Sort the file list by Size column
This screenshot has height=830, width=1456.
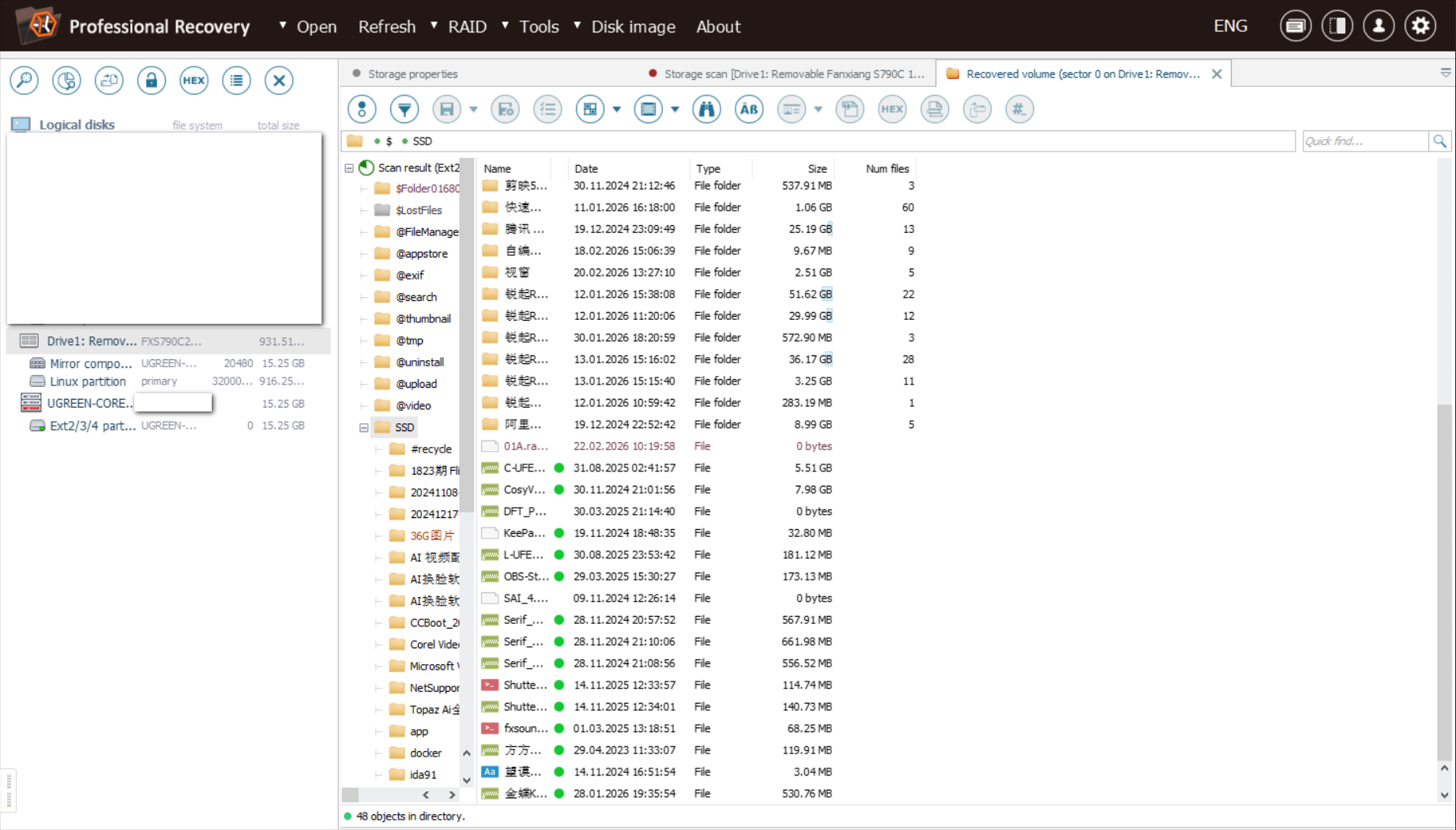click(817, 168)
